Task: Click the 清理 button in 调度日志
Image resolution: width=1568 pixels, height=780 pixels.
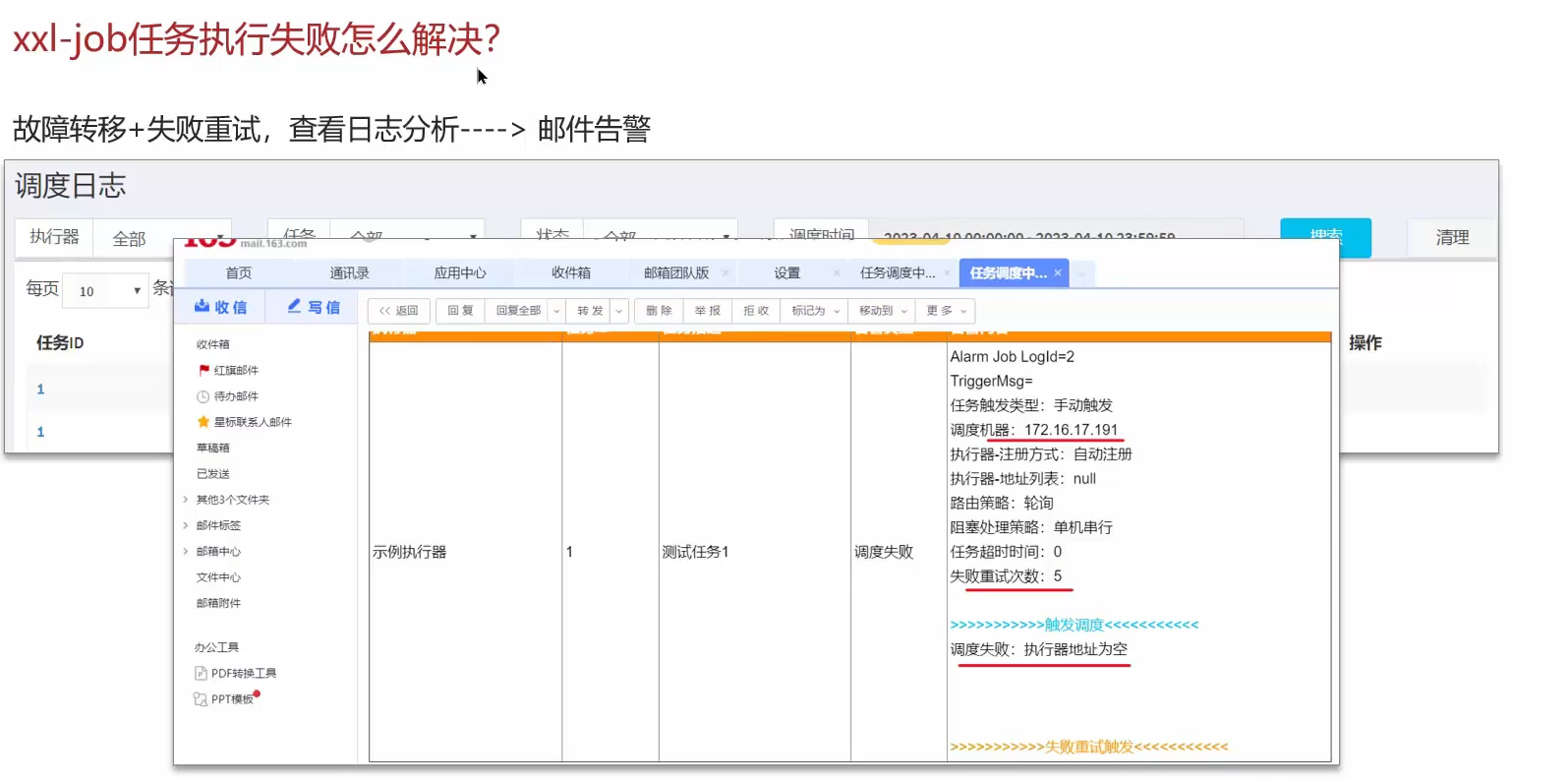Action: (x=1451, y=238)
